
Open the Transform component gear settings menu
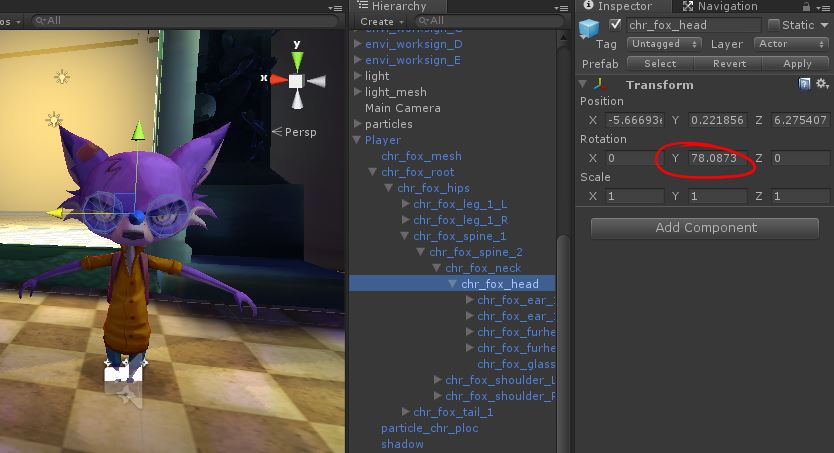click(819, 85)
